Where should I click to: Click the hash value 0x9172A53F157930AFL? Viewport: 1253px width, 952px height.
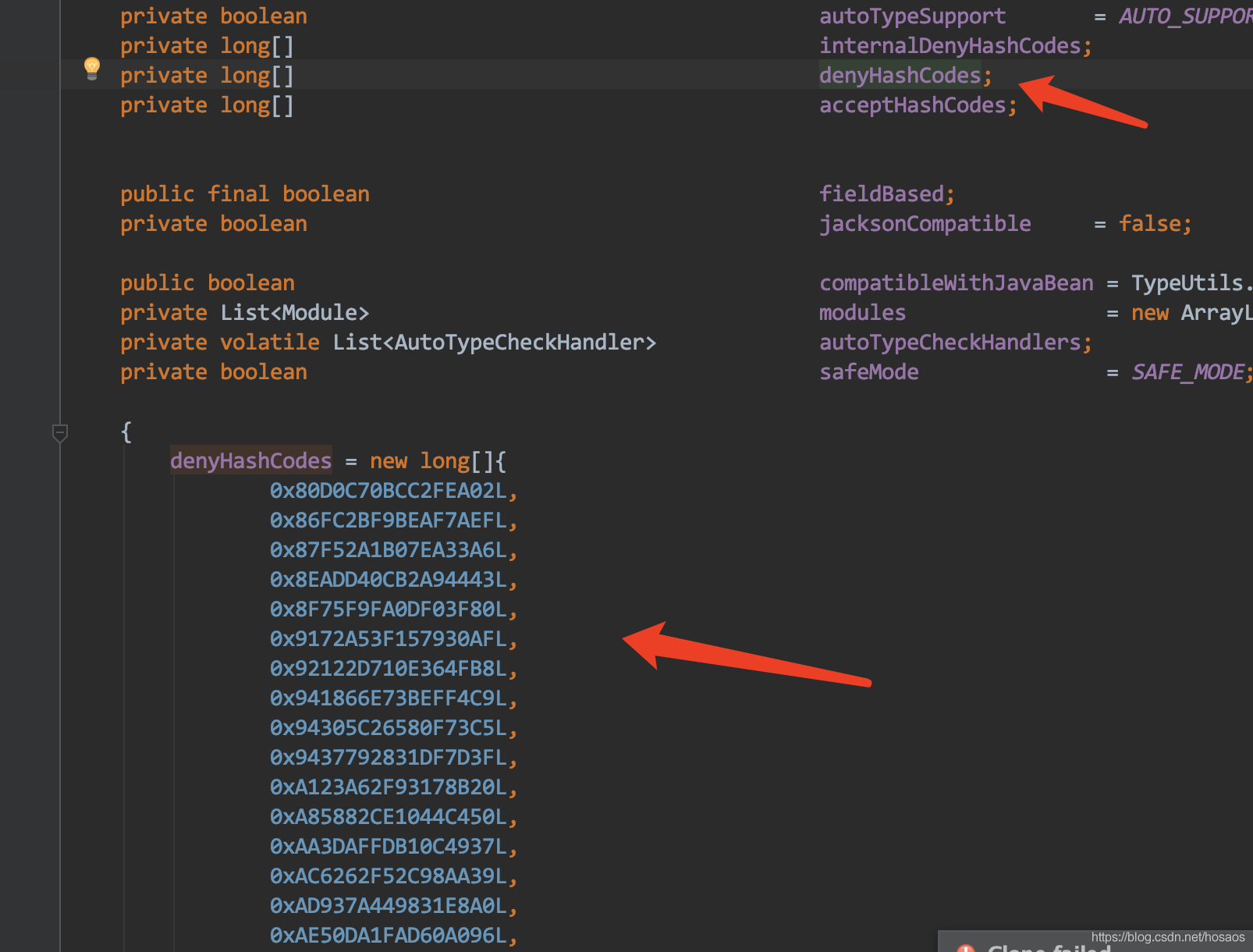[x=389, y=639]
